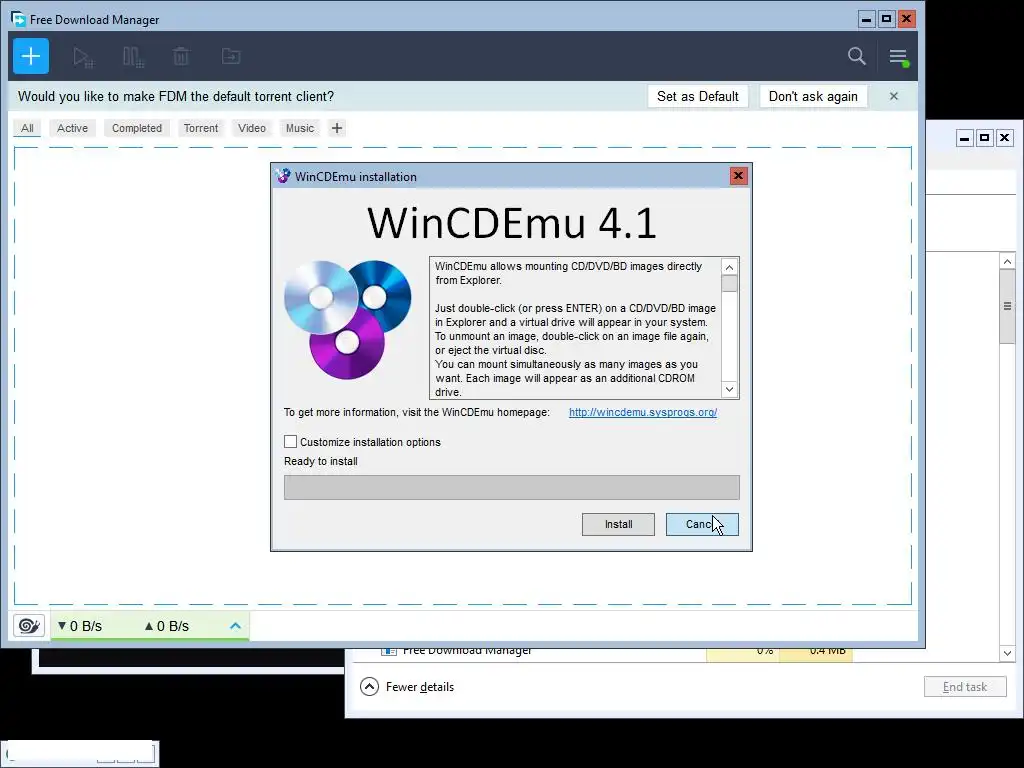Viewport: 1024px width, 768px height.
Task: Check Customize installation options
Action: point(291,442)
